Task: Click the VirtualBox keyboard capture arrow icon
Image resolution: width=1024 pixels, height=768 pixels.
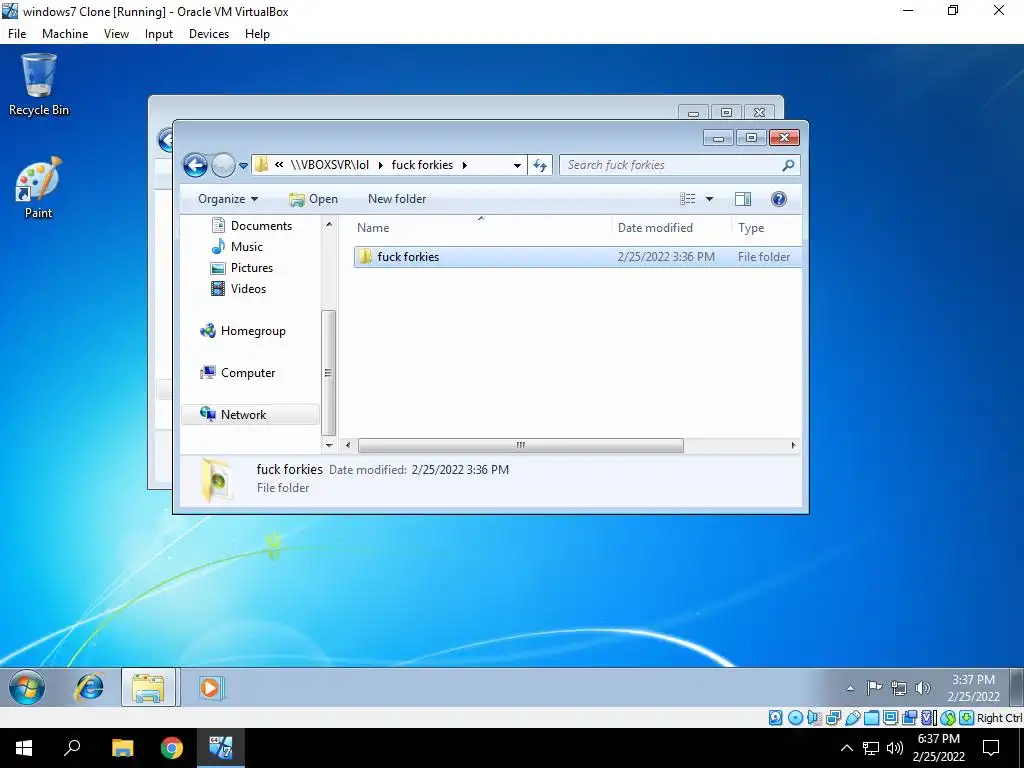Action: [967, 718]
